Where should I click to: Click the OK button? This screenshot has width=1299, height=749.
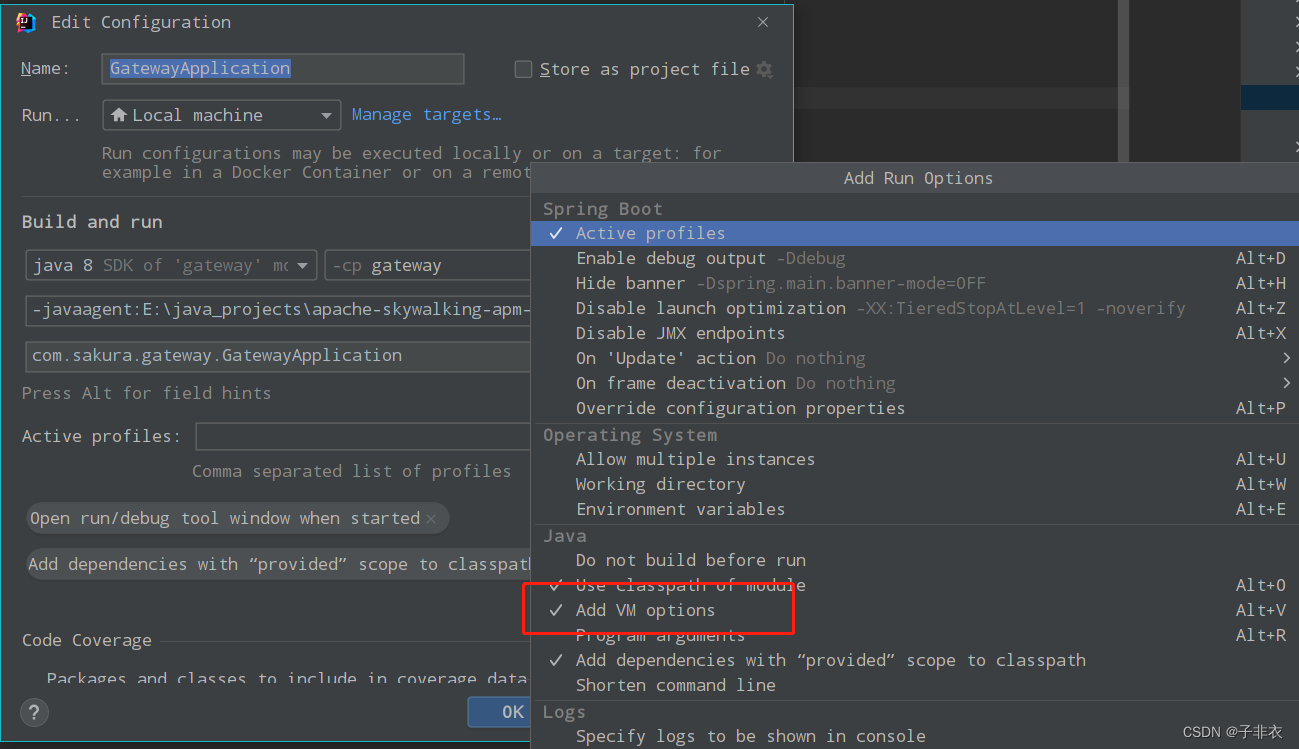click(x=500, y=712)
